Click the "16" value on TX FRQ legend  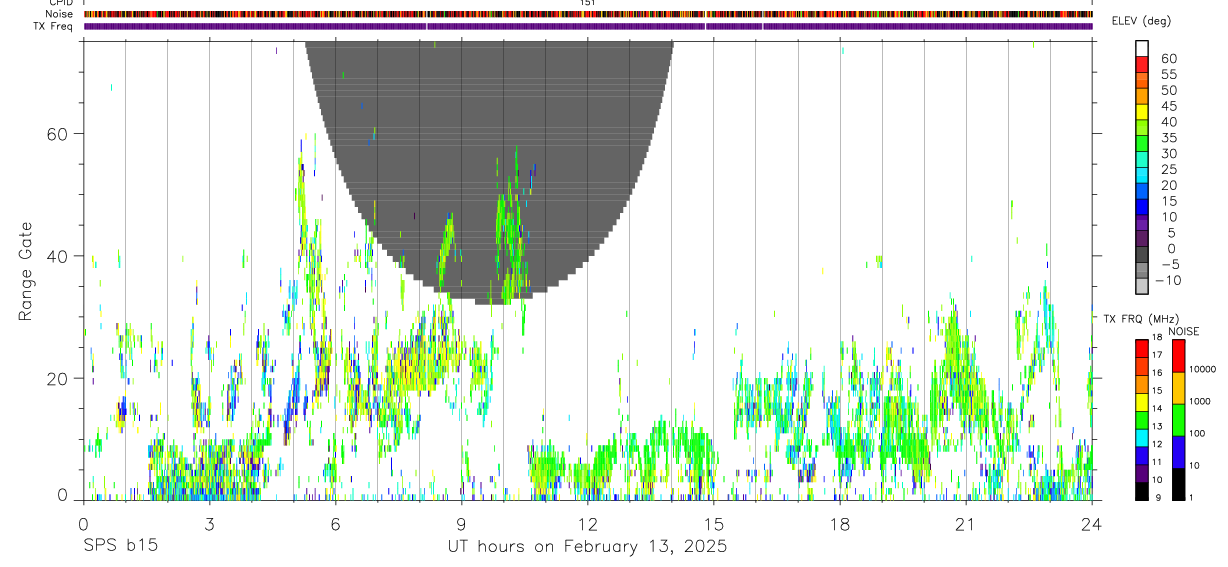click(1157, 373)
